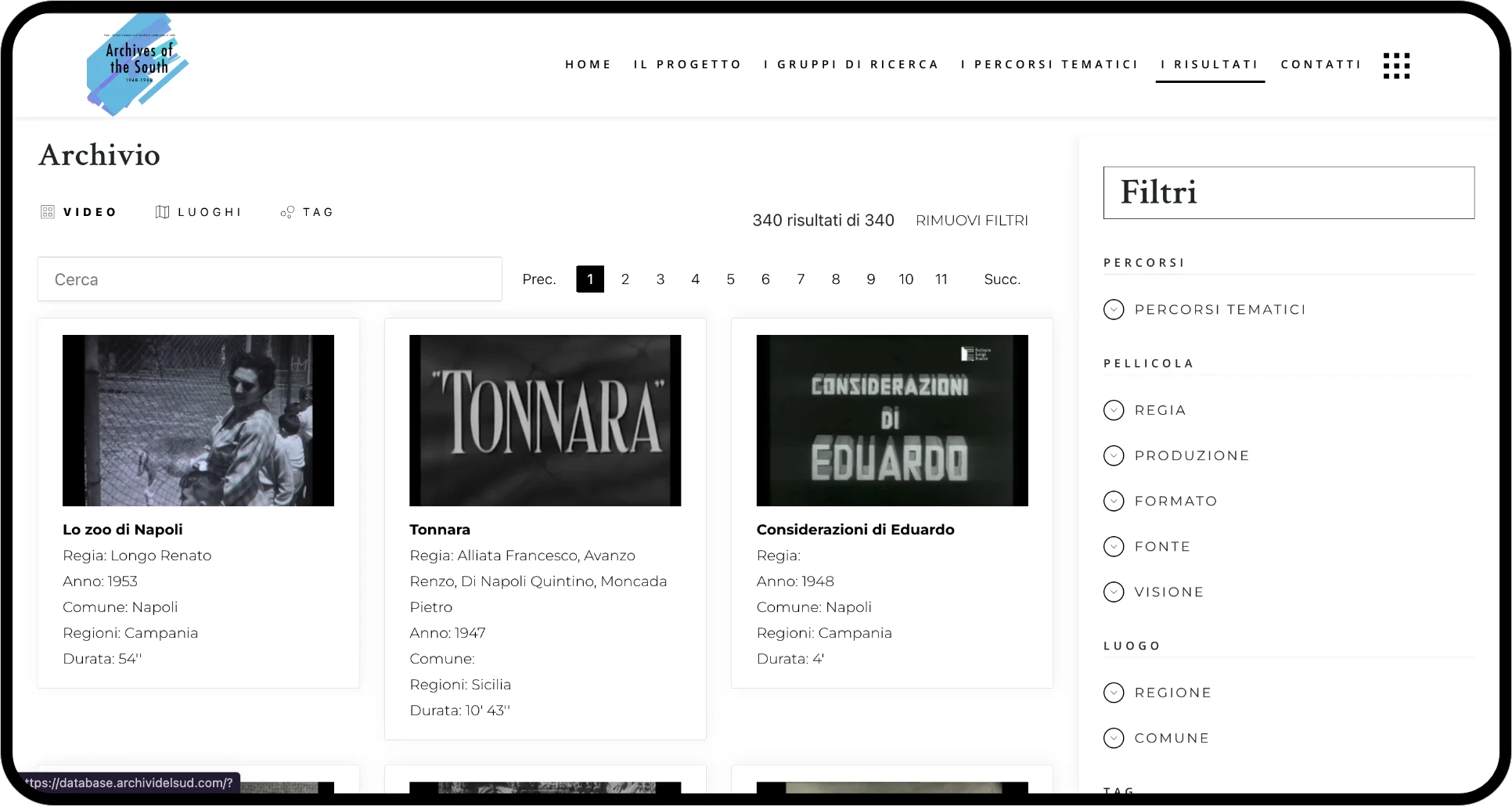The width and height of the screenshot is (1512, 806).
Task: Expand the Fonte filter
Action: click(1114, 546)
